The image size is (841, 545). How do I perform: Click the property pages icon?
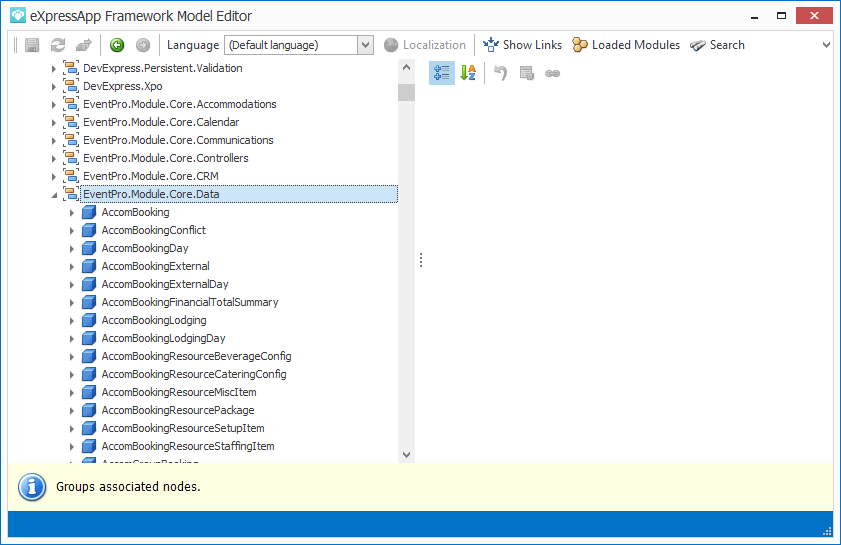pos(527,73)
